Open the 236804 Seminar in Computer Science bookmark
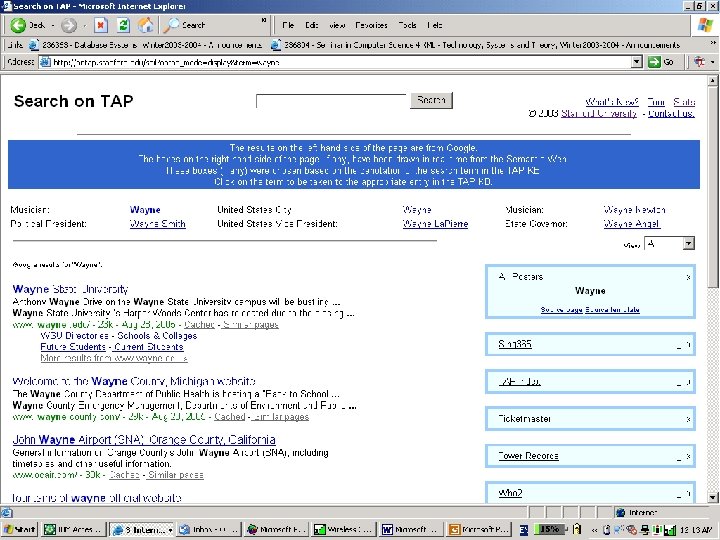Image resolution: width=720 pixels, height=540 pixels. tap(475, 45)
